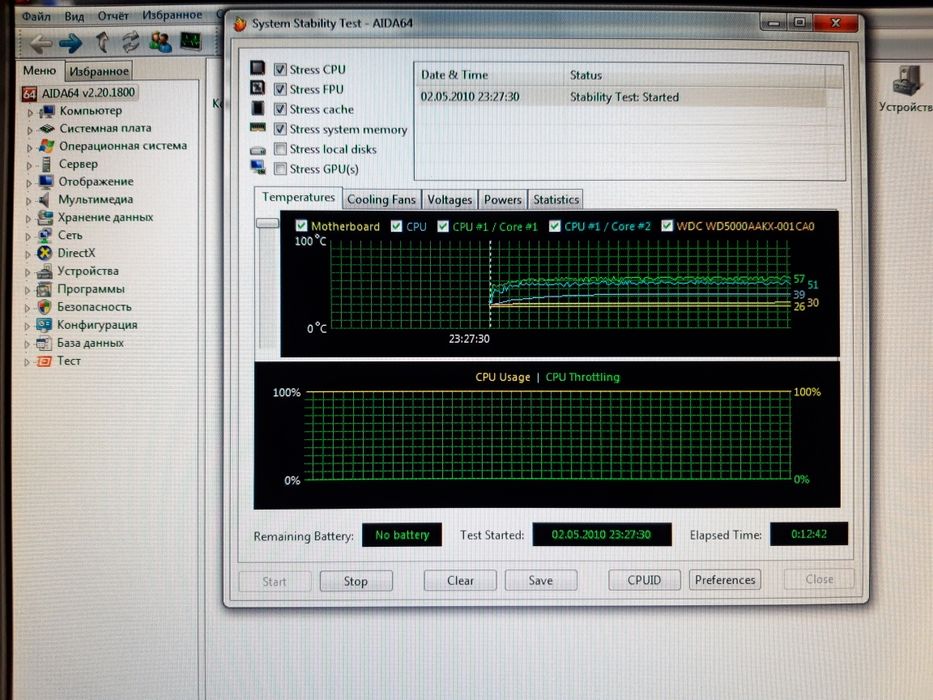
Task: Click the Системная плата icon
Action: coord(47,129)
